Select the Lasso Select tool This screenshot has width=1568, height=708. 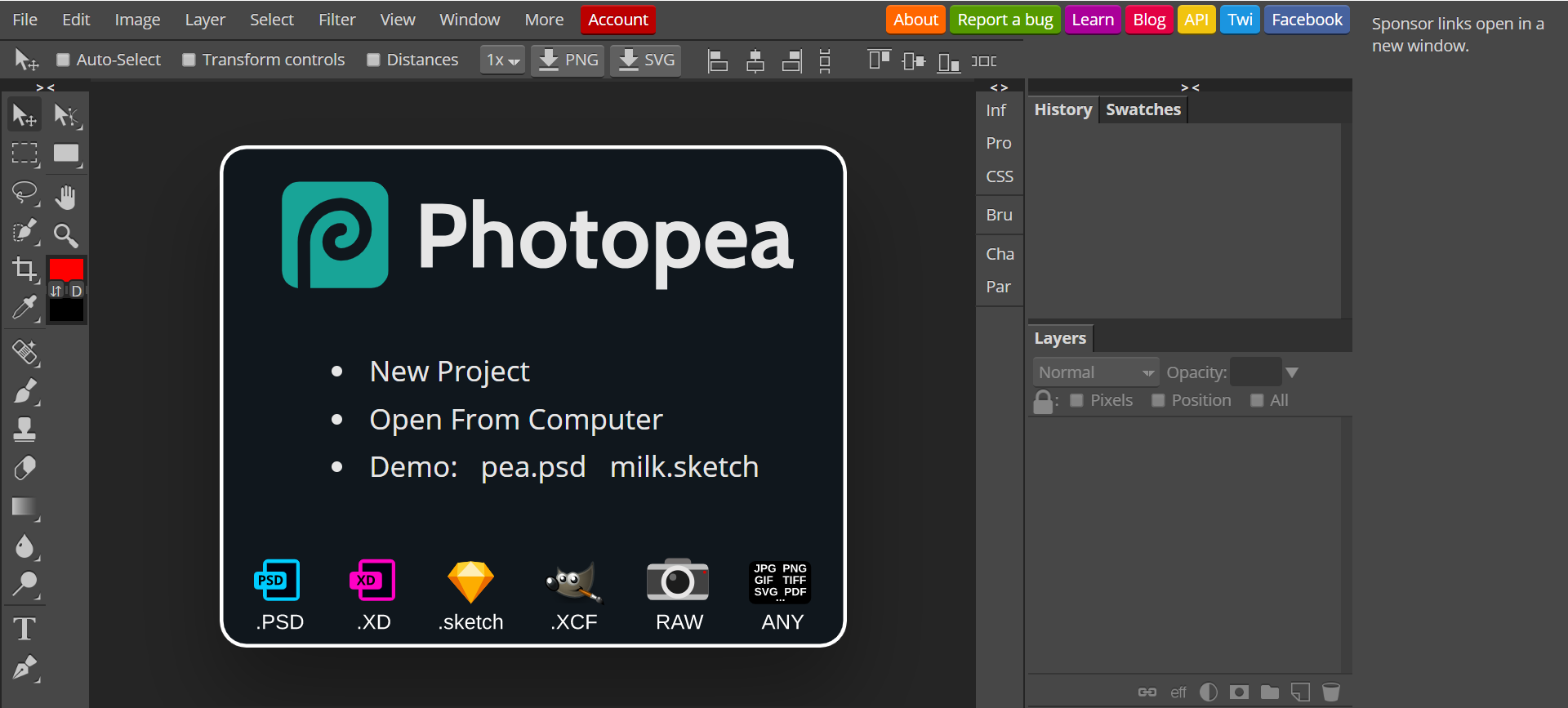click(x=24, y=193)
